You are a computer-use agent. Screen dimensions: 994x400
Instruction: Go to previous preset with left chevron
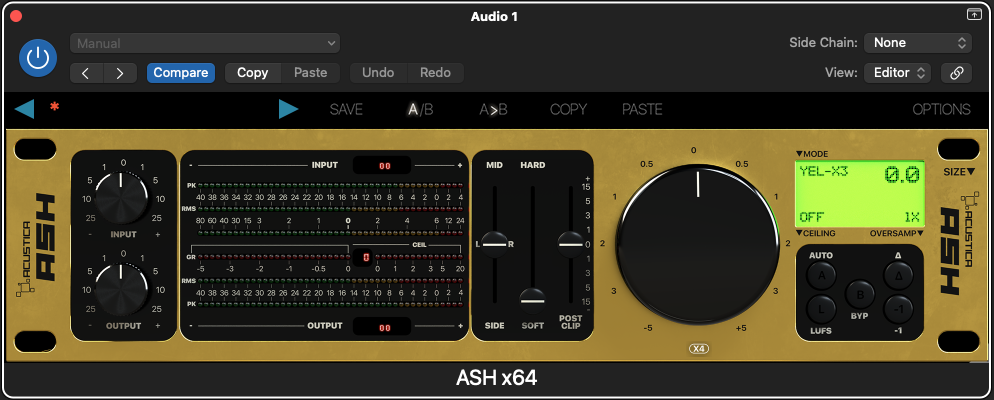click(x=86, y=73)
